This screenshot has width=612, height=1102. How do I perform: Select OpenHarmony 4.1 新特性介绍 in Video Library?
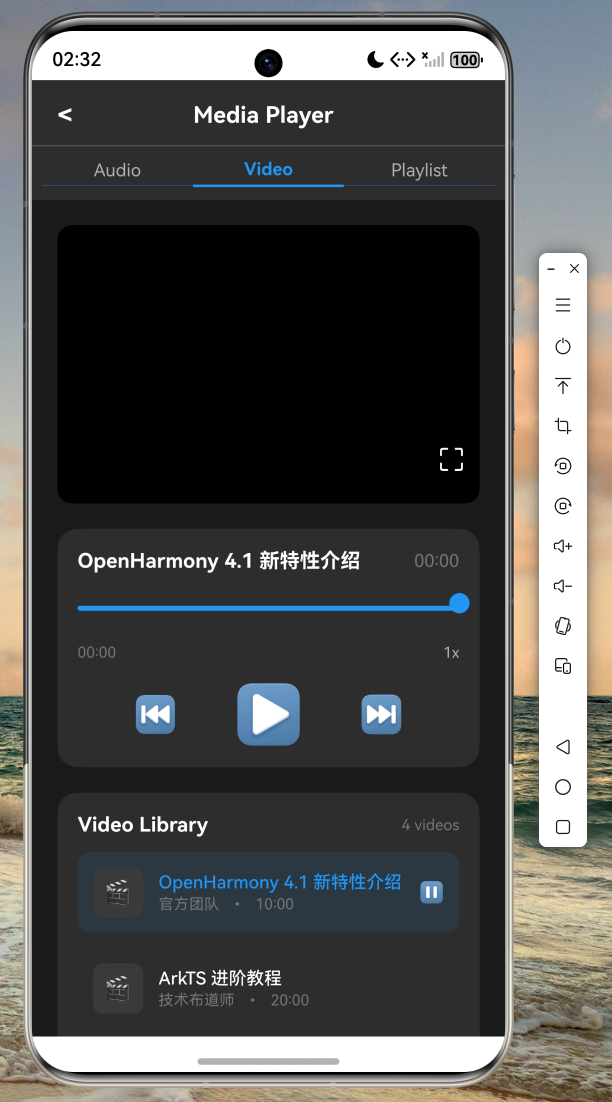268,893
